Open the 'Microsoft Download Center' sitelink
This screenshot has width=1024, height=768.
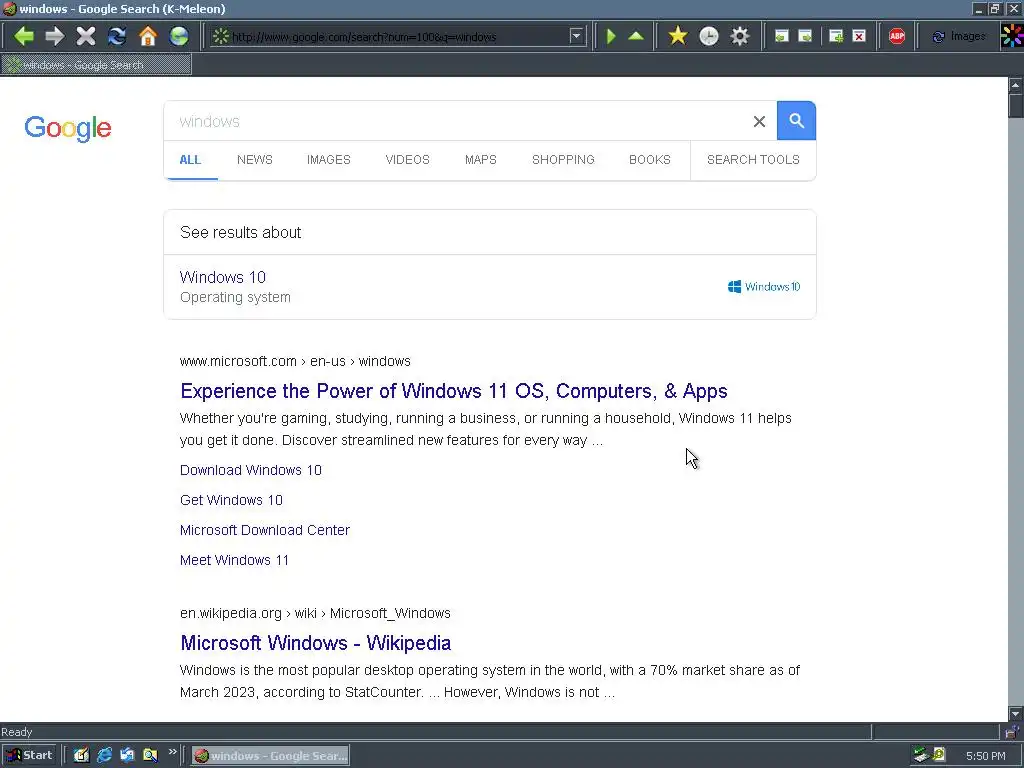point(264,530)
